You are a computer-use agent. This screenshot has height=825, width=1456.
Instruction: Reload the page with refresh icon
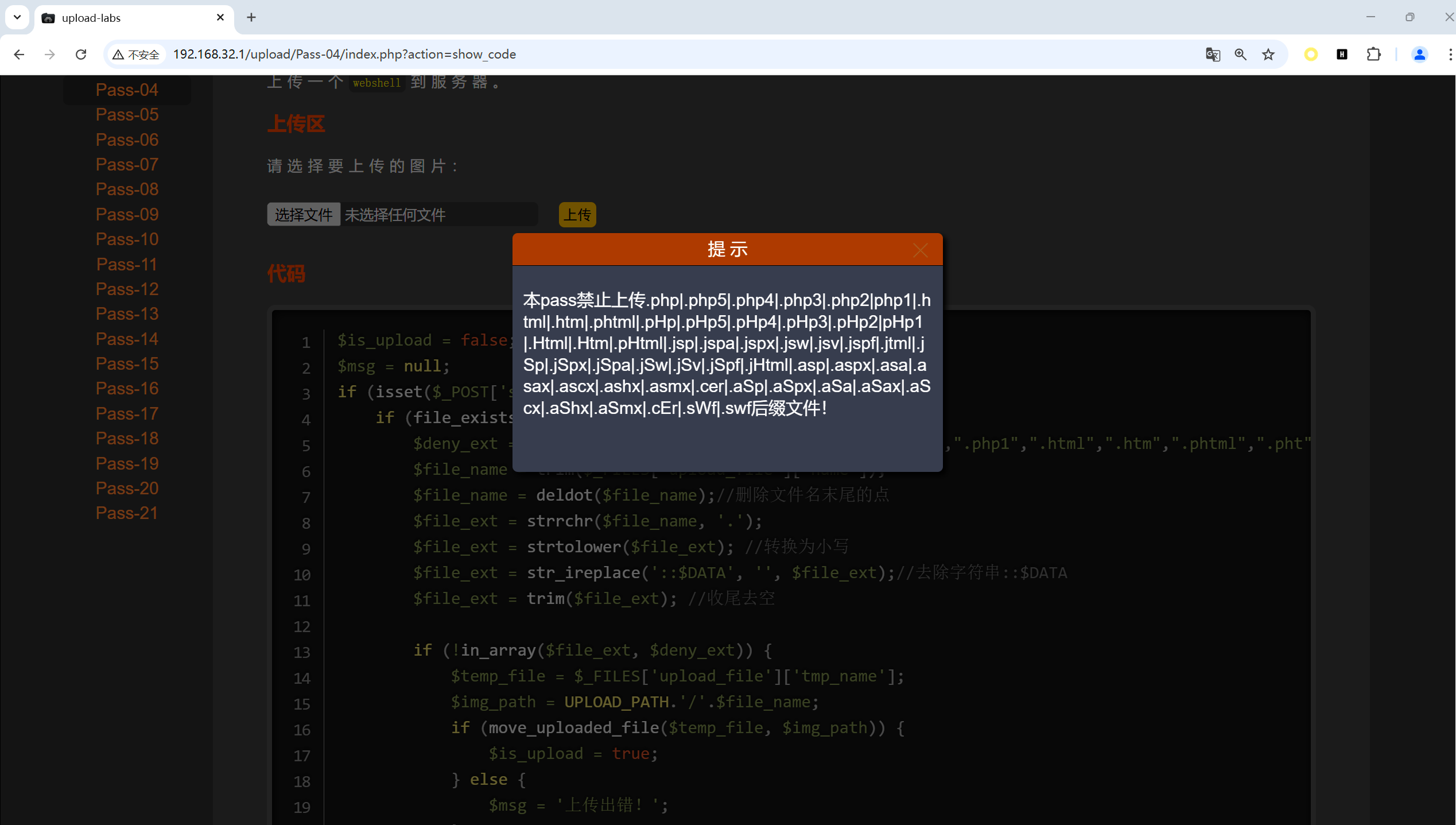pyautogui.click(x=81, y=55)
